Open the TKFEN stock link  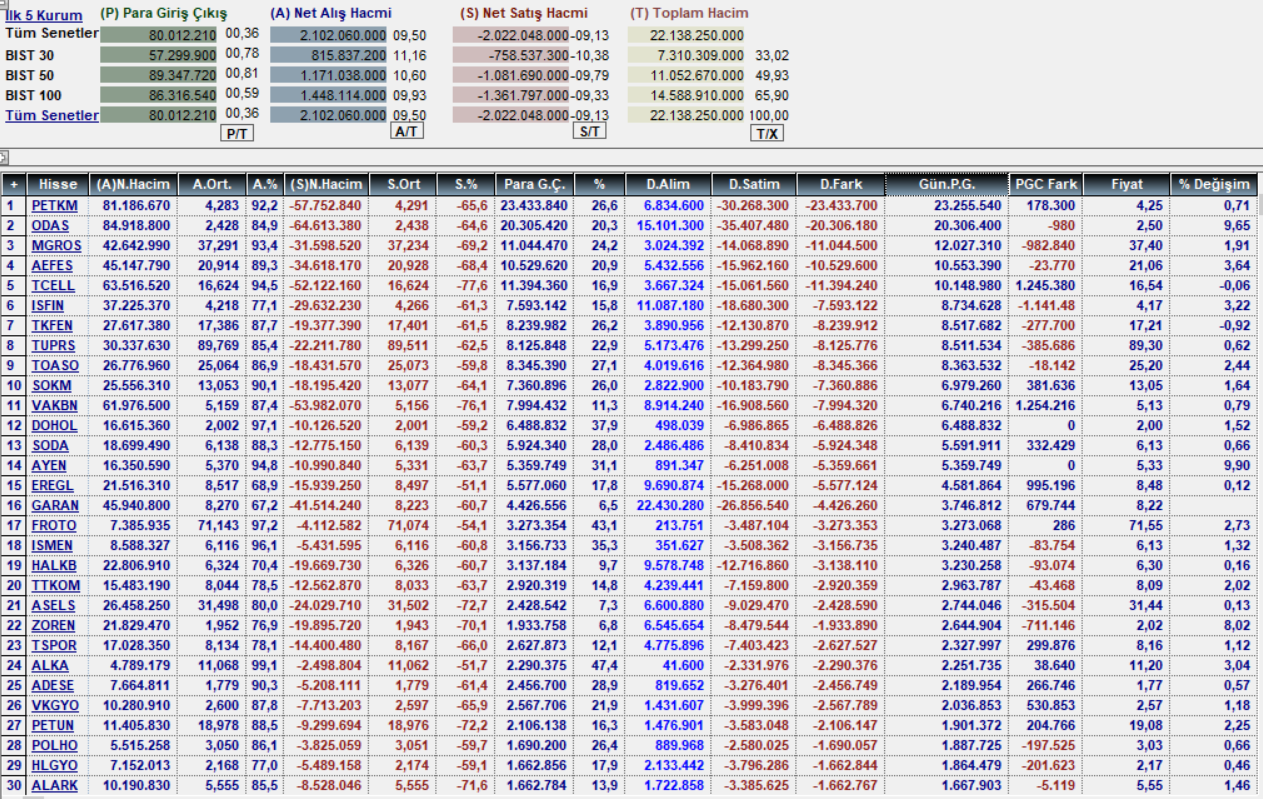coord(53,325)
